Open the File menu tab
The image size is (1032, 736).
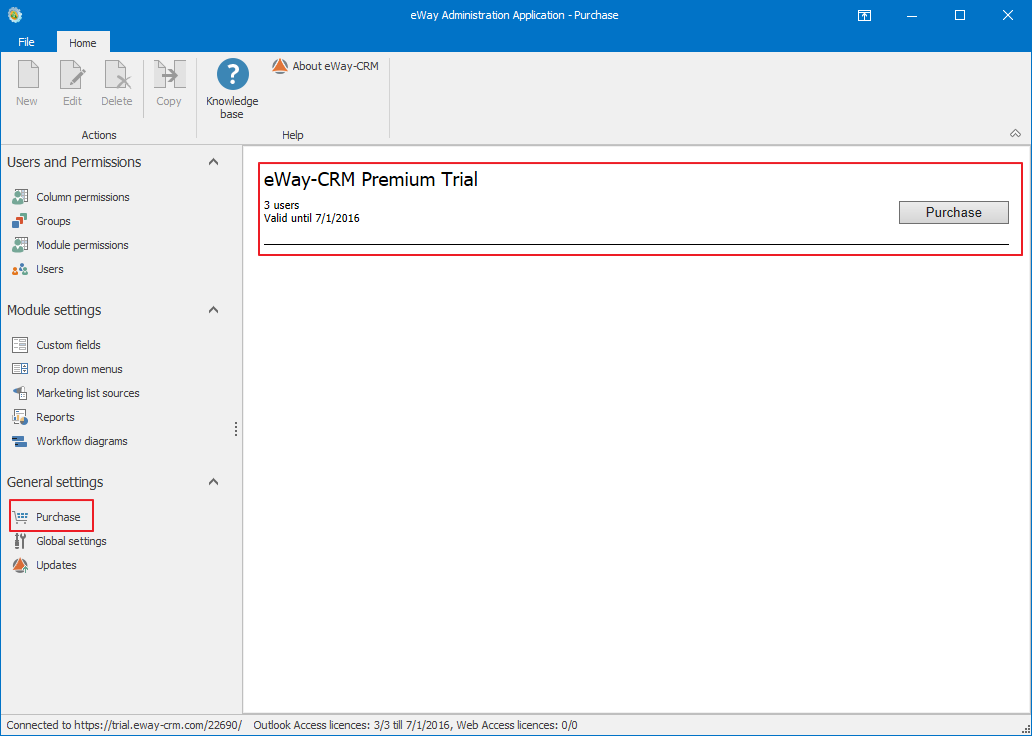point(26,42)
